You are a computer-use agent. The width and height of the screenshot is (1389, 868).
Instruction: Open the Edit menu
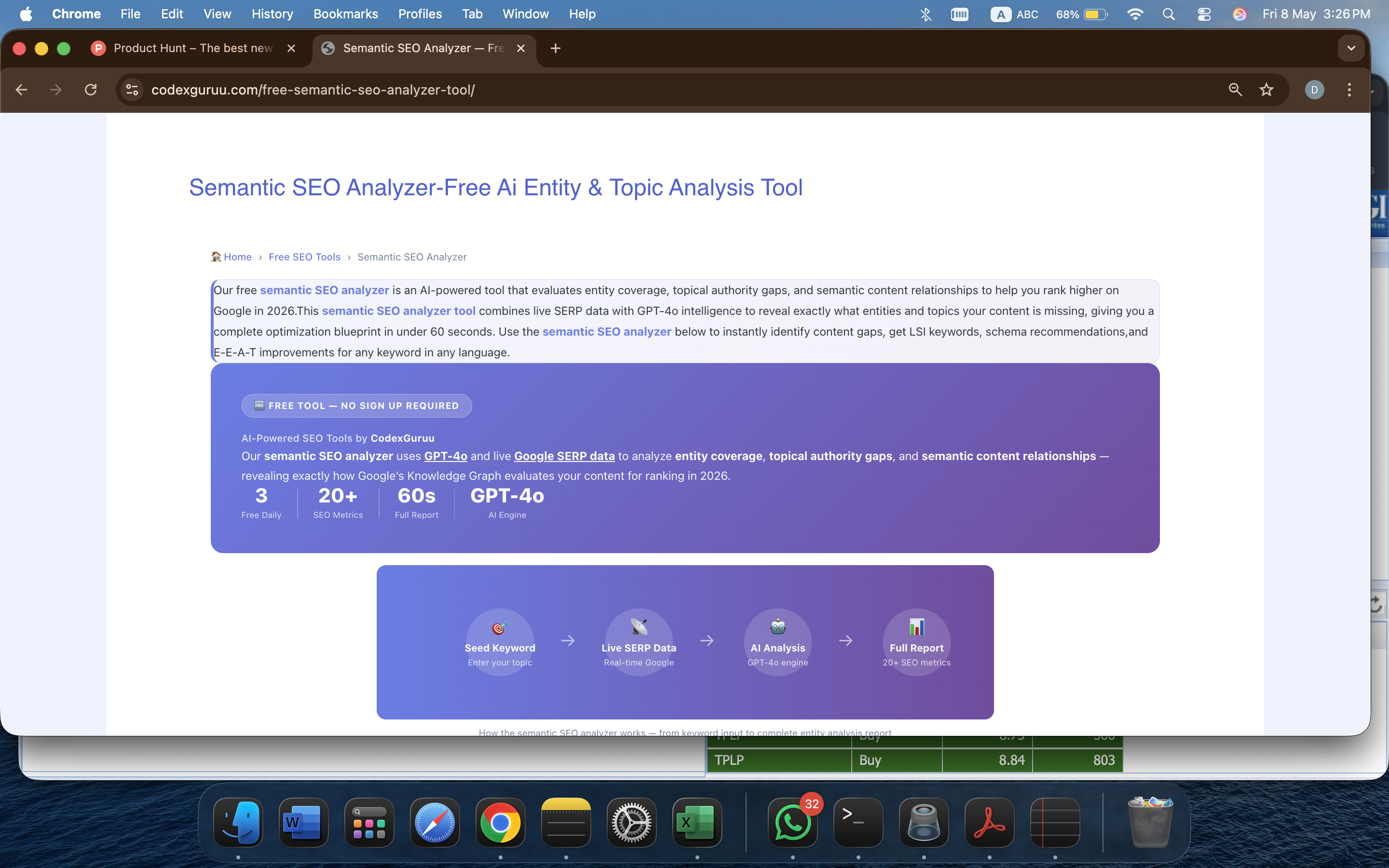coord(172,14)
